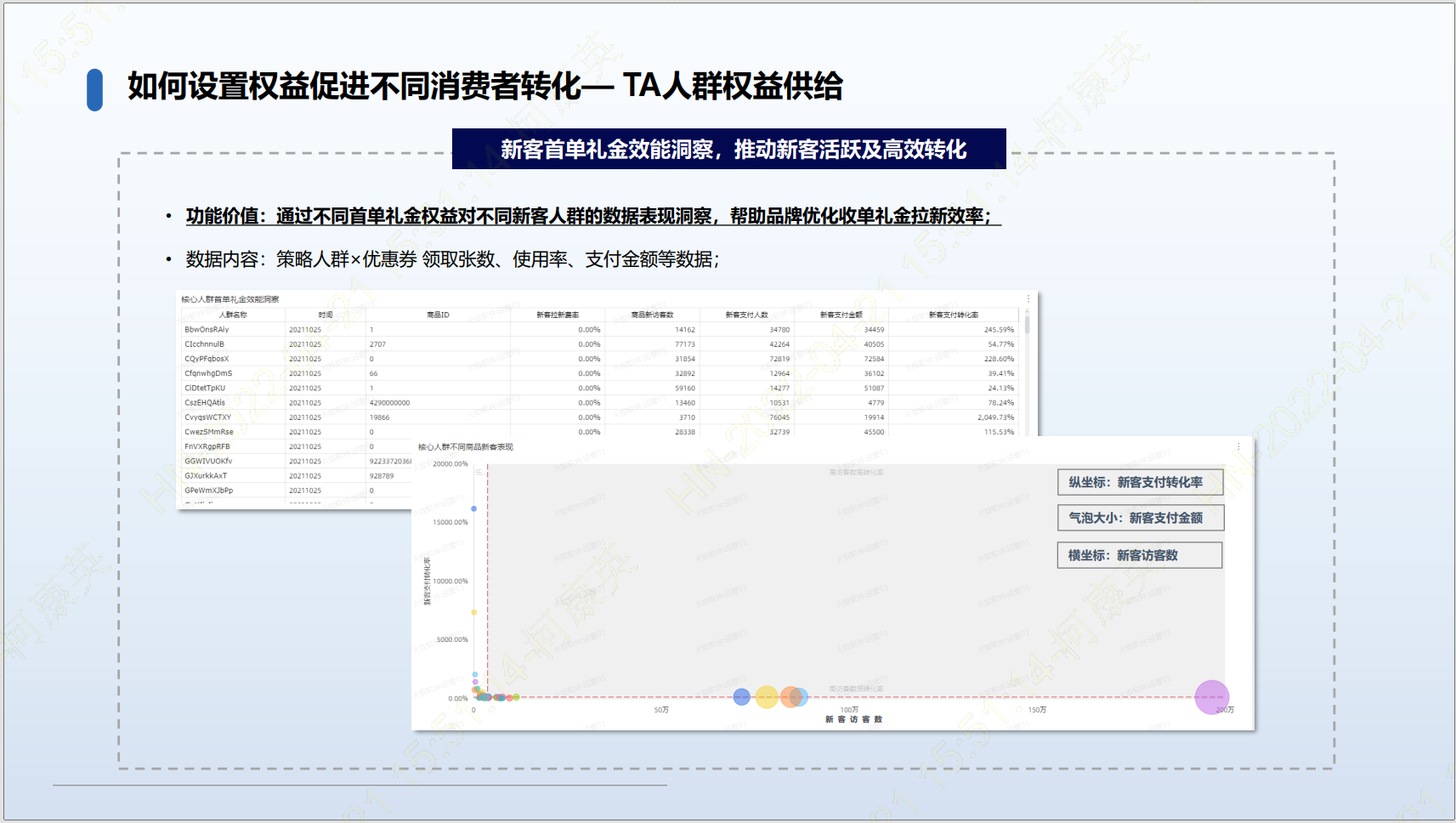The width and height of the screenshot is (1456, 823).
Task: Select the BbwOnsRAiy row name cell
Action: pyautogui.click(x=207, y=330)
